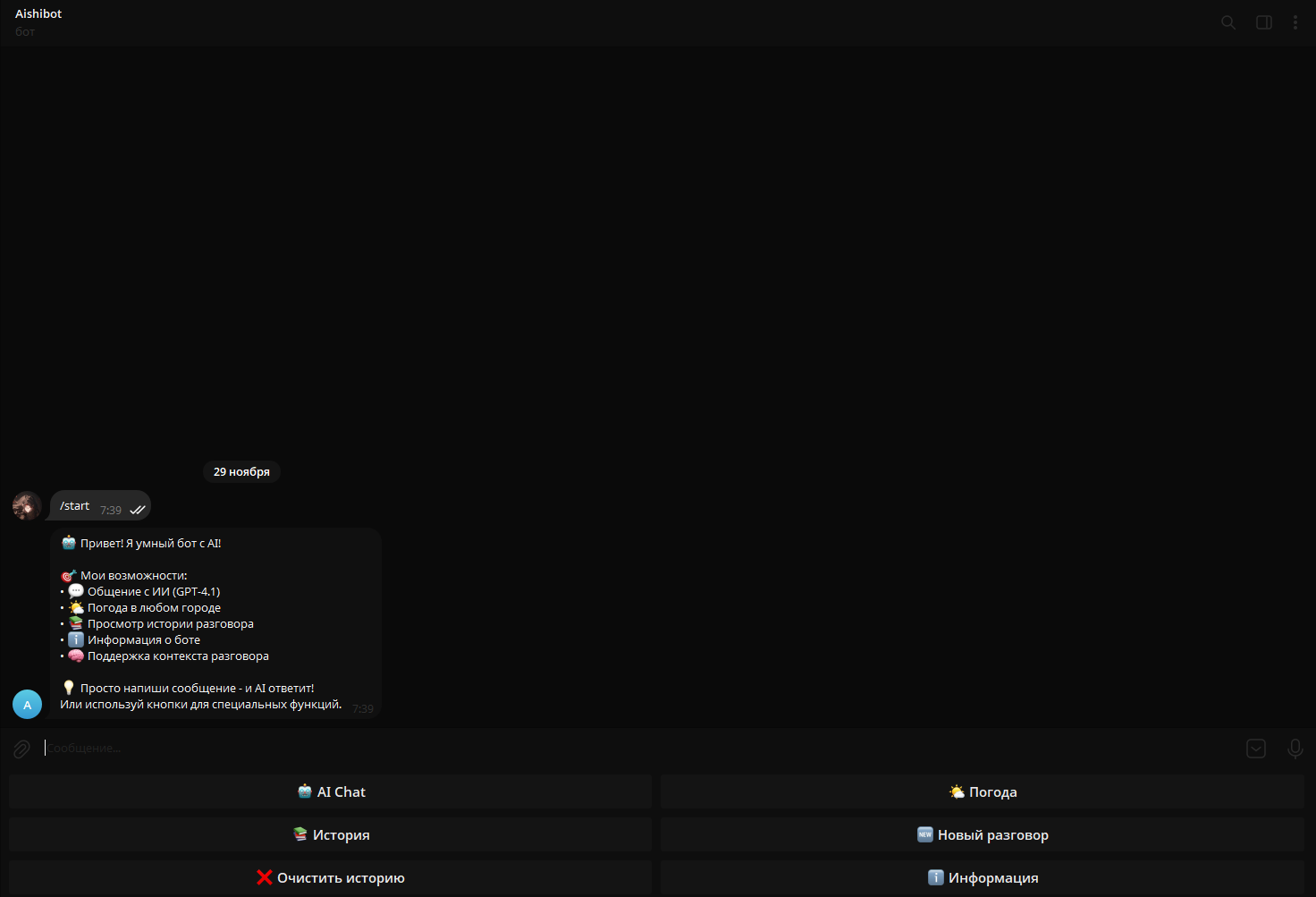The width and height of the screenshot is (1316, 897).
Task: Focus the "Сообщение..." message input
Action: [639, 748]
